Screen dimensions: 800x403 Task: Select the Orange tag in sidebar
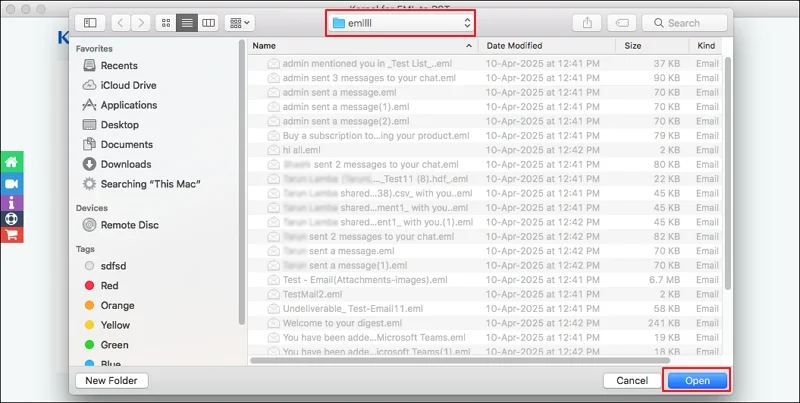[x=117, y=305]
